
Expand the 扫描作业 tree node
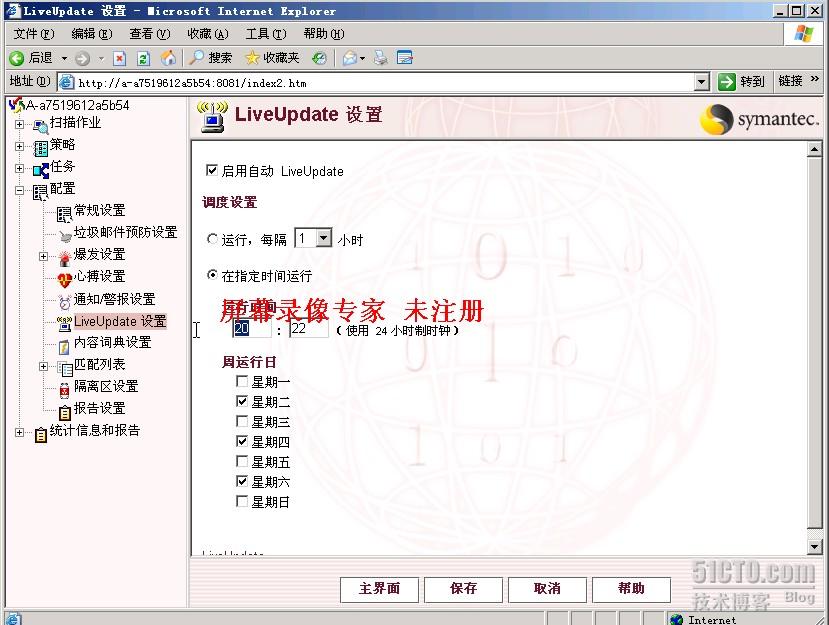point(20,125)
